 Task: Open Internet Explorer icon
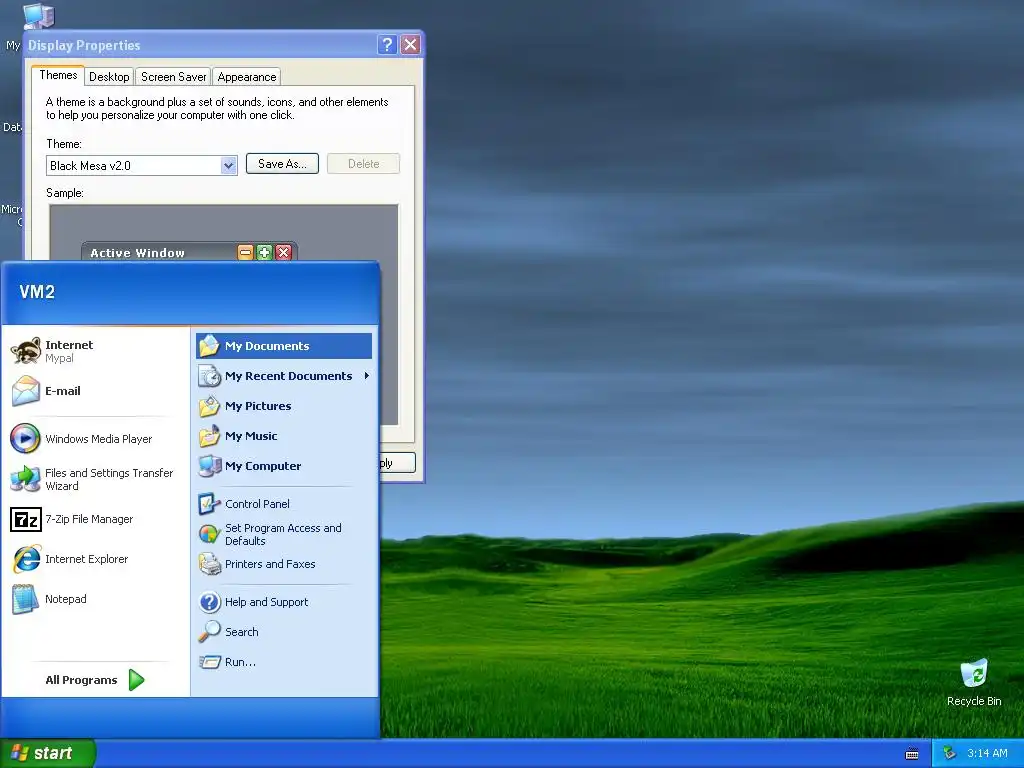(x=25, y=559)
